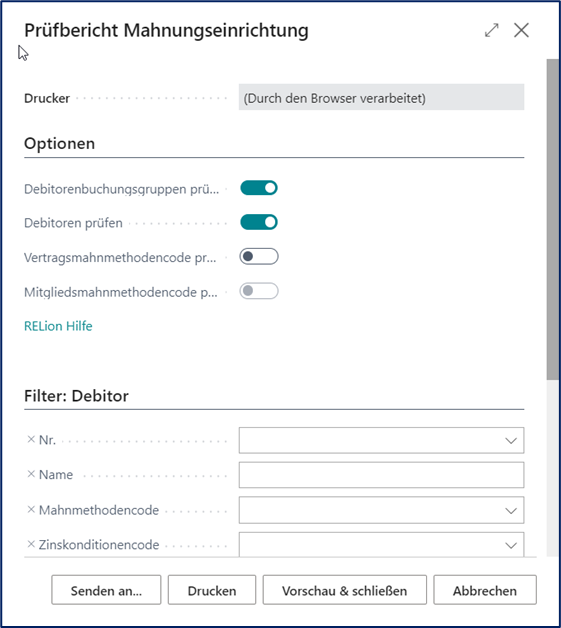Toggle Mitgliedsmahnmethodencode prüfen switch
The image size is (561, 628).
(259, 291)
